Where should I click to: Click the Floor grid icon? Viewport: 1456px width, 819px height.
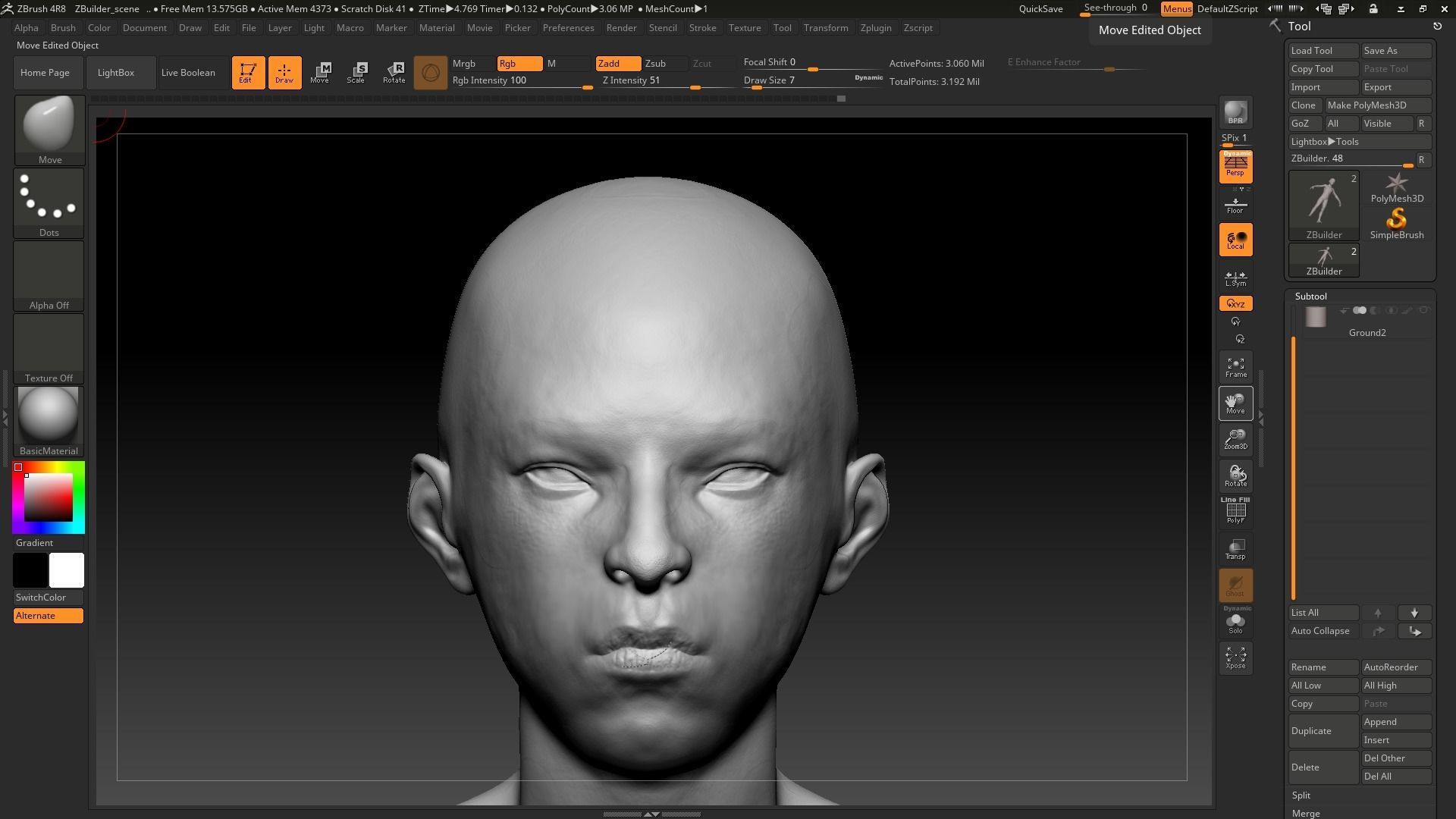tap(1235, 205)
